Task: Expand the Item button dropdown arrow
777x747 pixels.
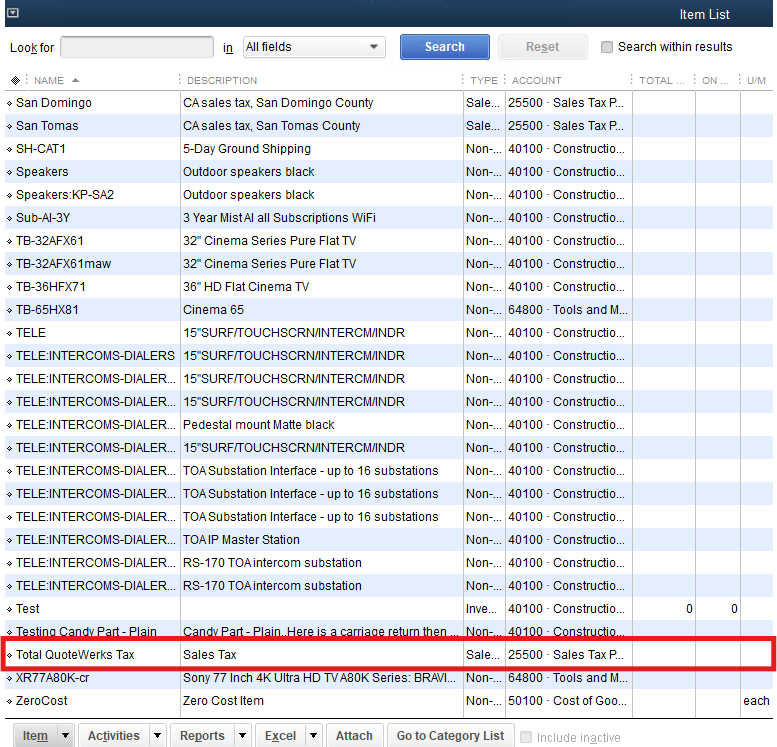Action: tap(66, 736)
